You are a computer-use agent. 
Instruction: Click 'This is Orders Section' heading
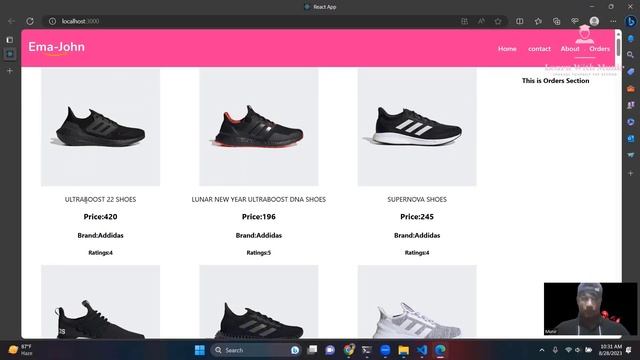tap(556, 81)
